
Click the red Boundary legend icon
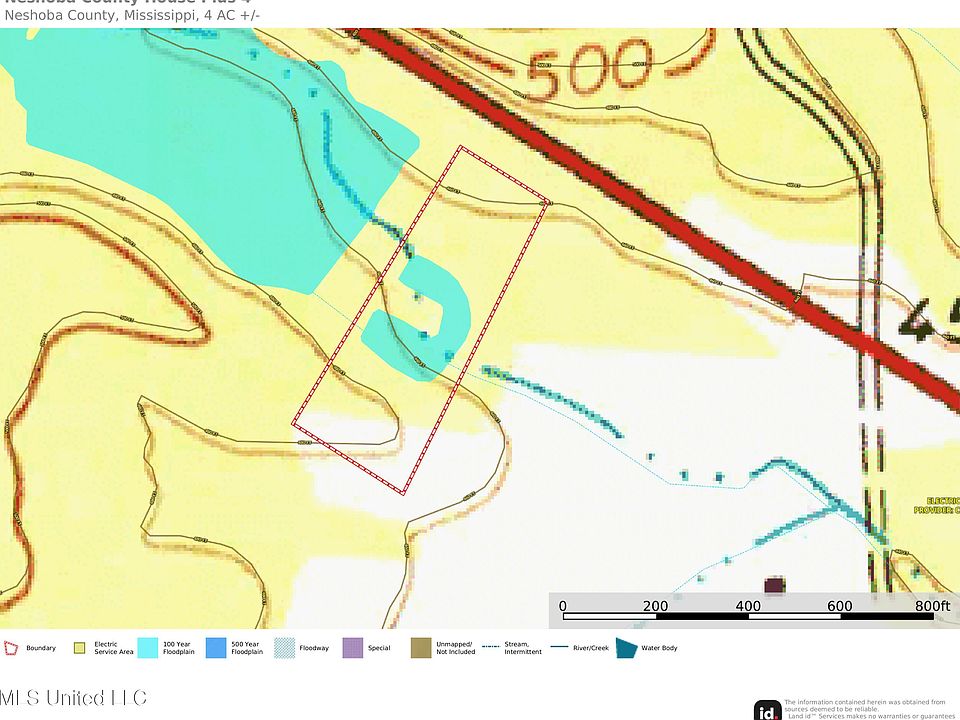click(x=11, y=648)
